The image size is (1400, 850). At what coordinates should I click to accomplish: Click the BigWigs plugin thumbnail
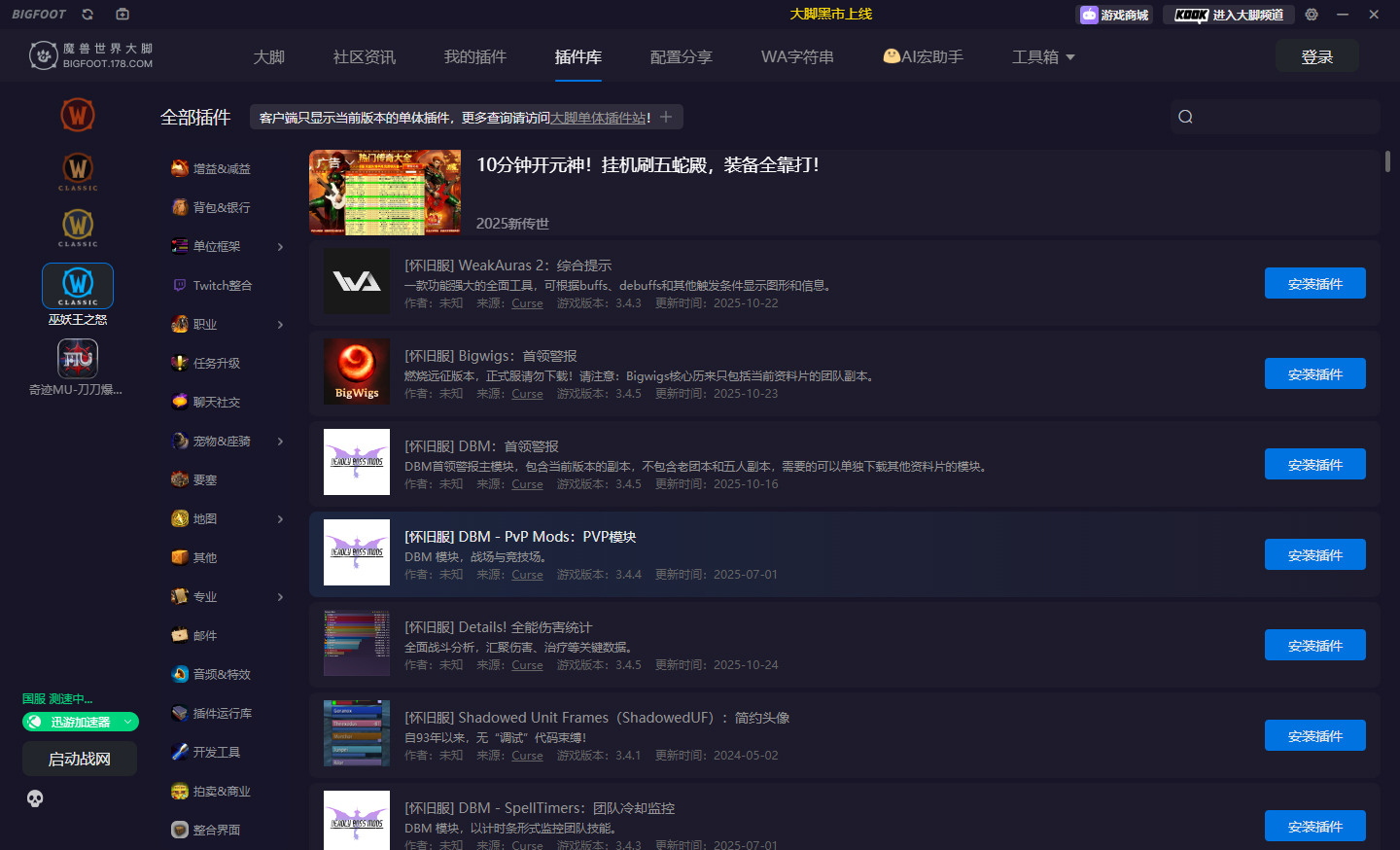coord(357,372)
